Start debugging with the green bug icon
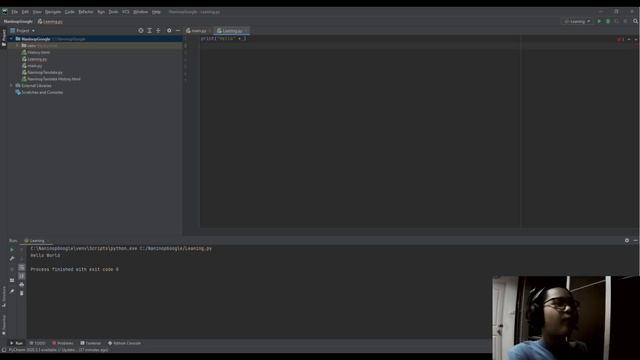Image resolution: width=640 pixels, height=360 pixels. [x=608, y=21]
